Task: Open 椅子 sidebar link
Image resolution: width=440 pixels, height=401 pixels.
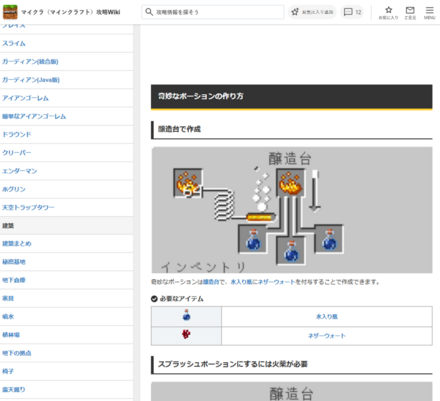Action: point(8,371)
